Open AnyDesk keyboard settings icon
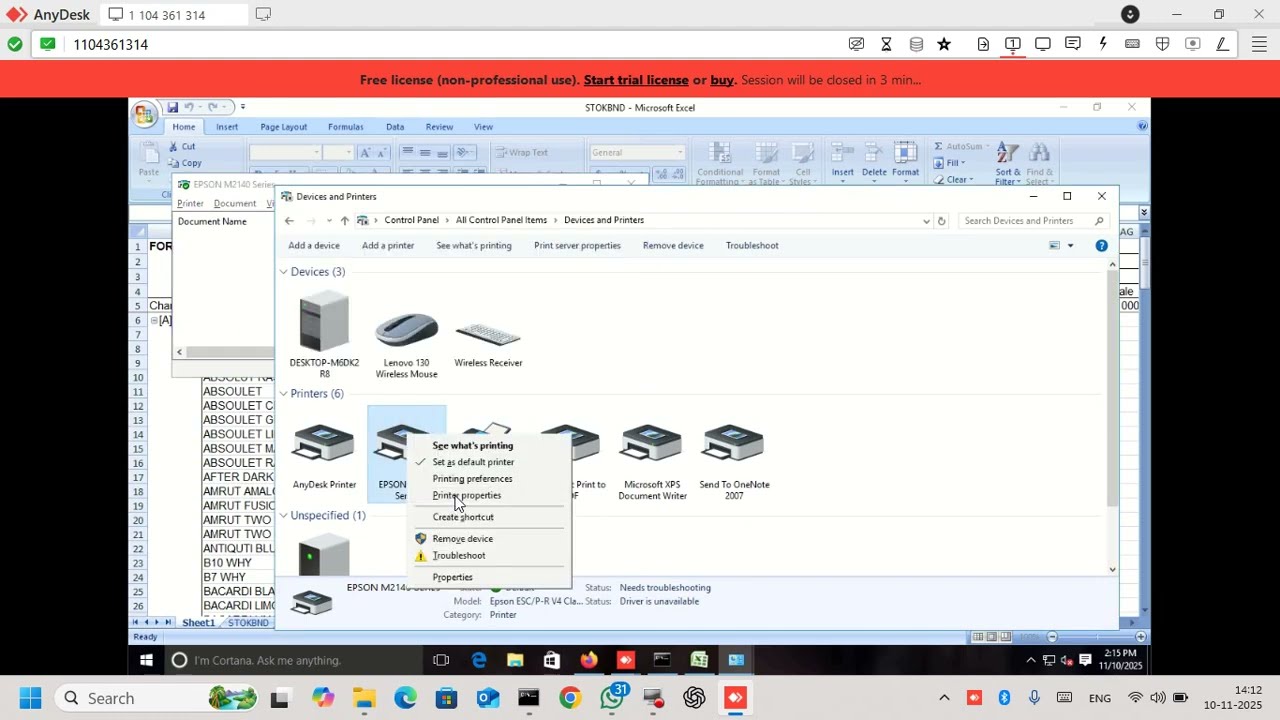The height and width of the screenshot is (720, 1280). [1132, 44]
